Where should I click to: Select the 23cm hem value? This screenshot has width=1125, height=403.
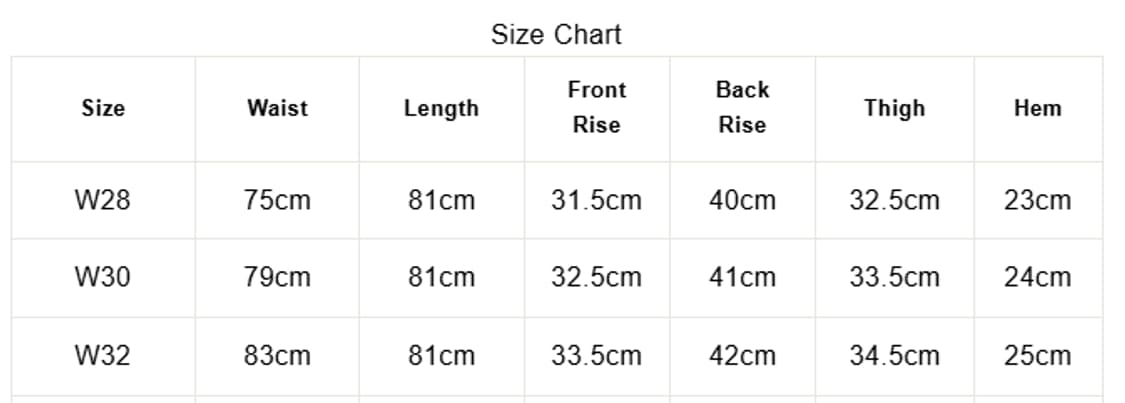(x=1037, y=200)
